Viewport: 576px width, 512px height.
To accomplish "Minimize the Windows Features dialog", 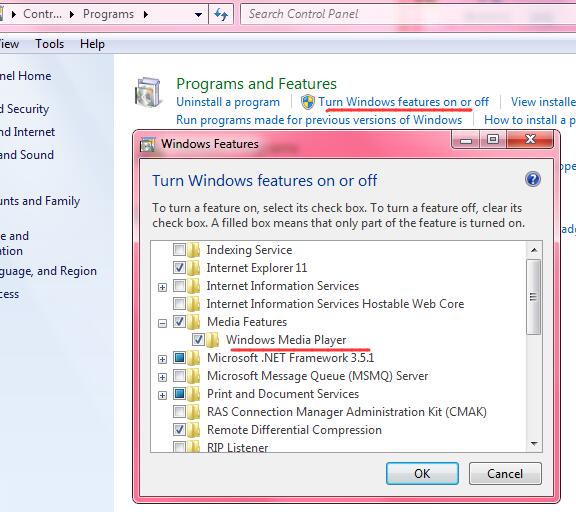I will pyautogui.click(x=466, y=140).
